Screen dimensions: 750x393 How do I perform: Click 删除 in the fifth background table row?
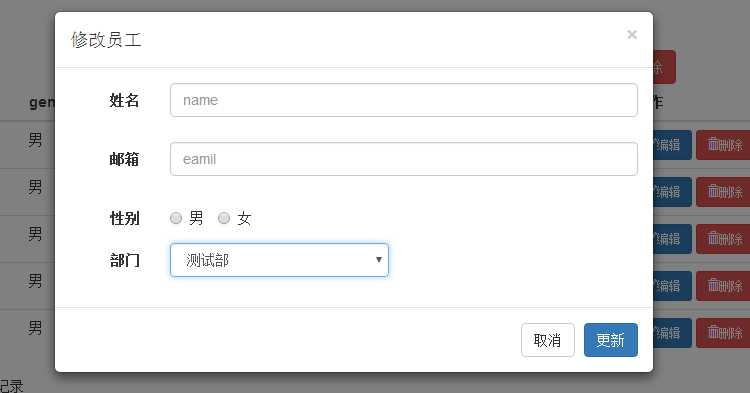pyautogui.click(x=723, y=333)
